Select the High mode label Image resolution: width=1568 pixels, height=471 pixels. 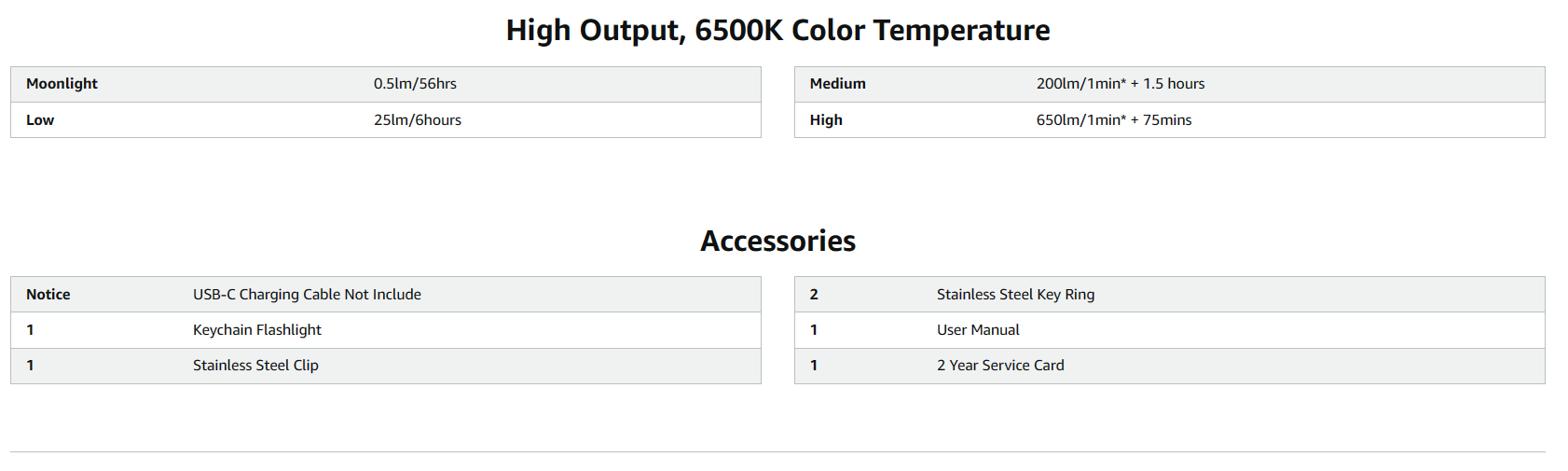826,120
